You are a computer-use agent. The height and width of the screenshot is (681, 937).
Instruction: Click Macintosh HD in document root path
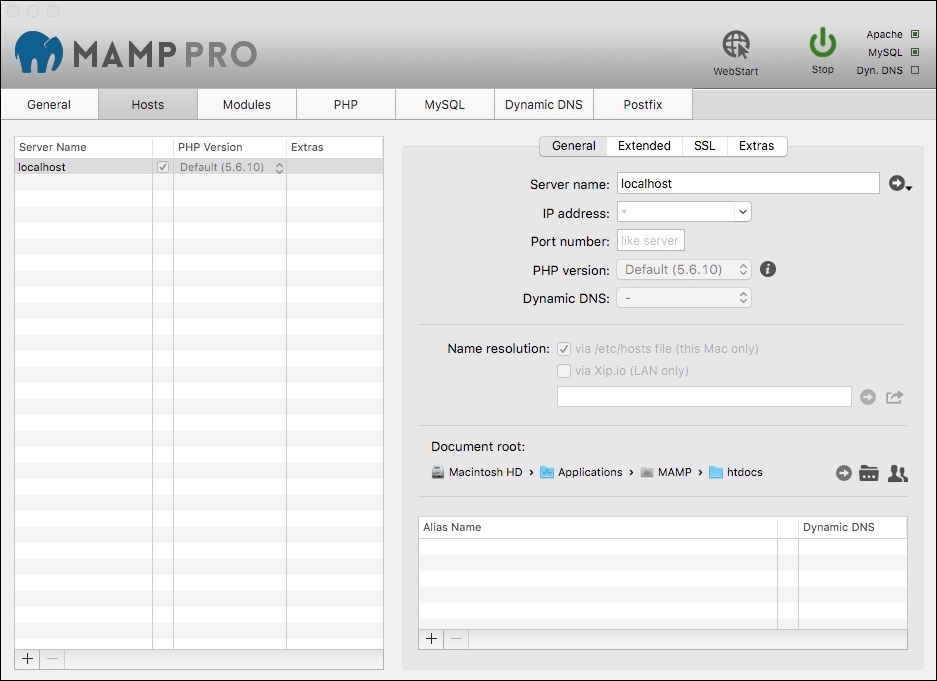pos(485,473)
